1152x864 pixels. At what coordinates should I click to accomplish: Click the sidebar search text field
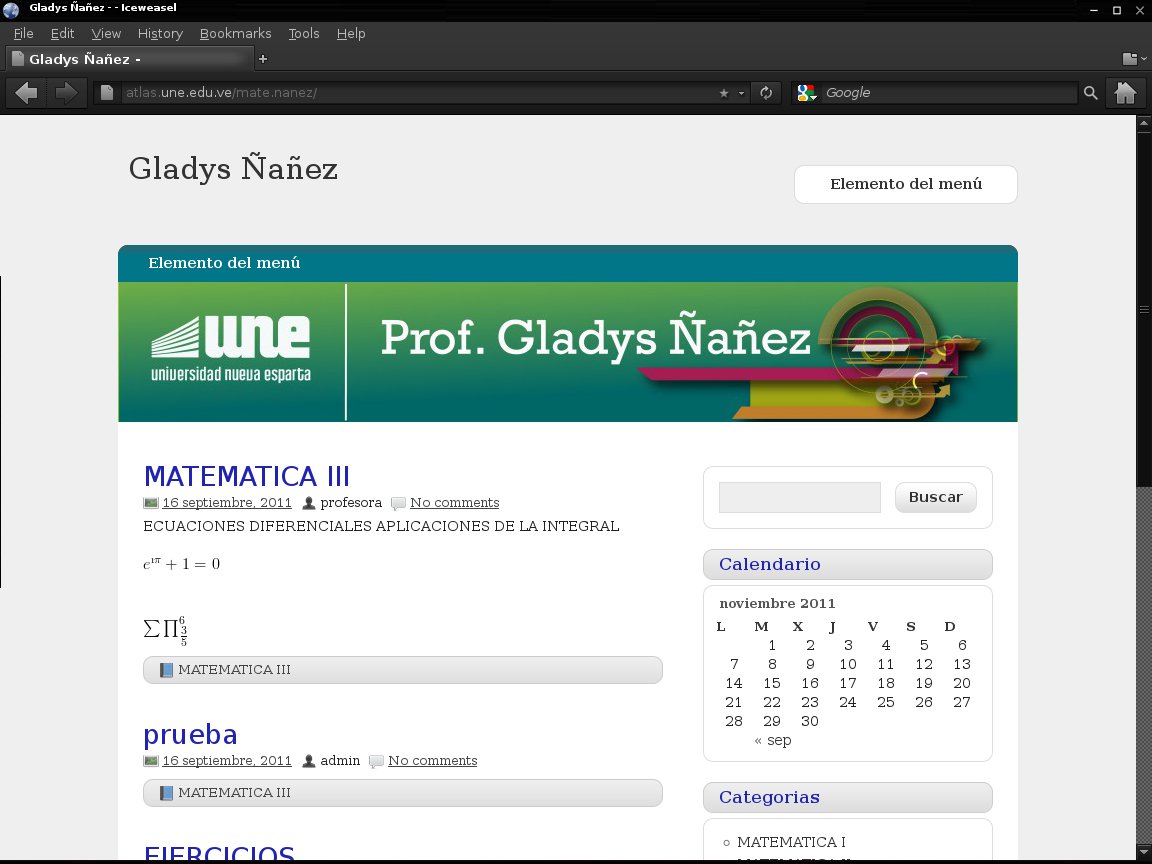(799, 497)
